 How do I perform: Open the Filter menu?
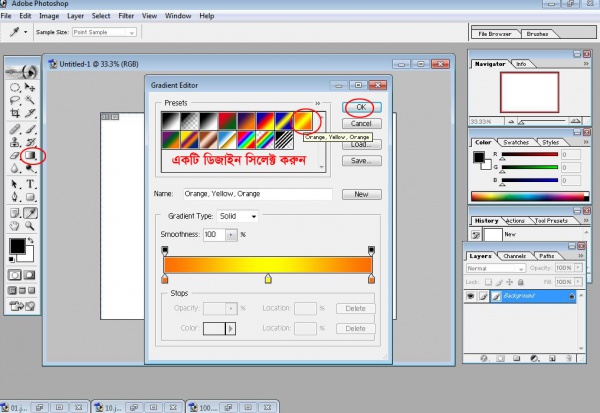coord(126,16)
